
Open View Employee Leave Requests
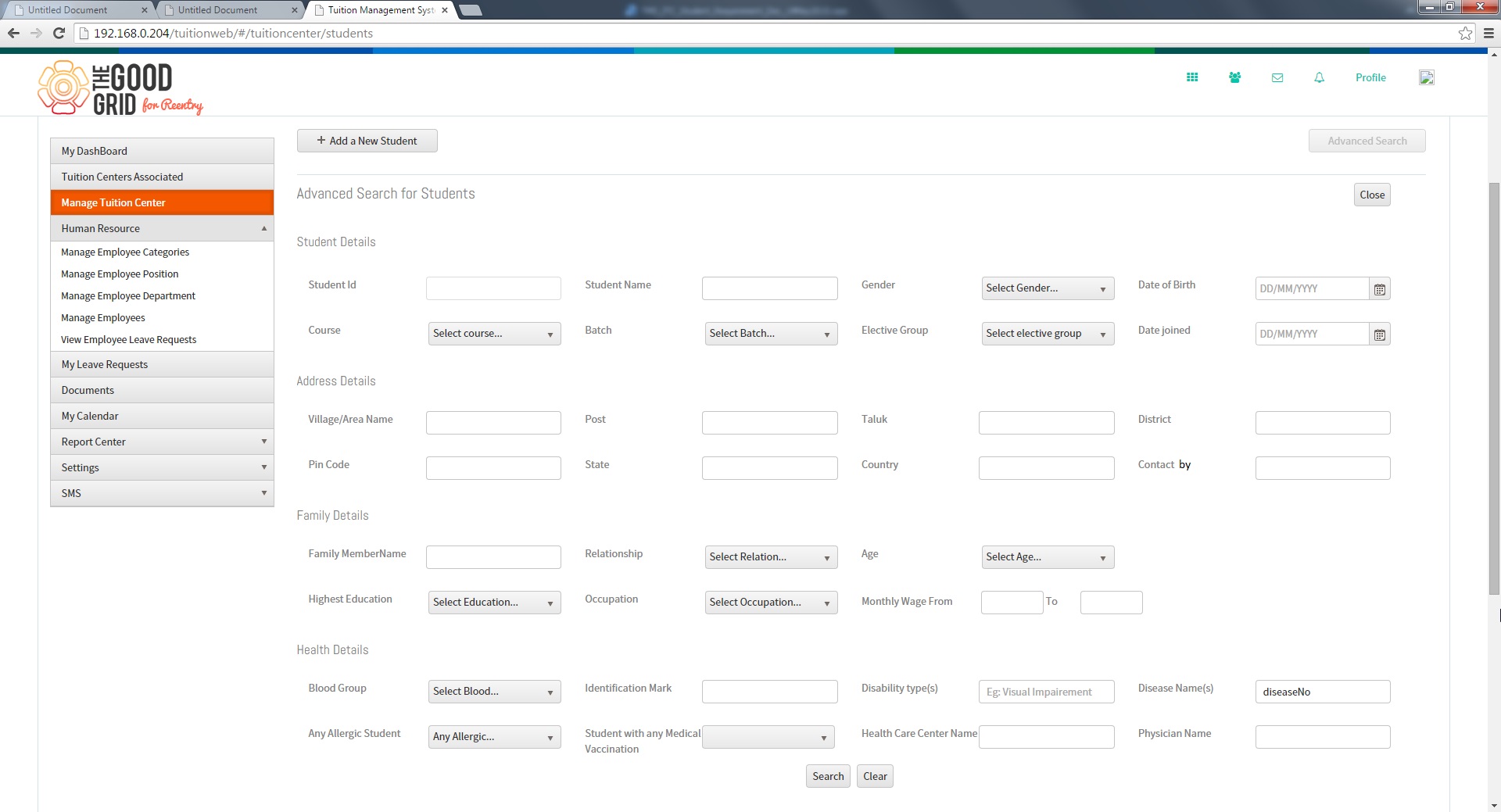click(129, 339)
